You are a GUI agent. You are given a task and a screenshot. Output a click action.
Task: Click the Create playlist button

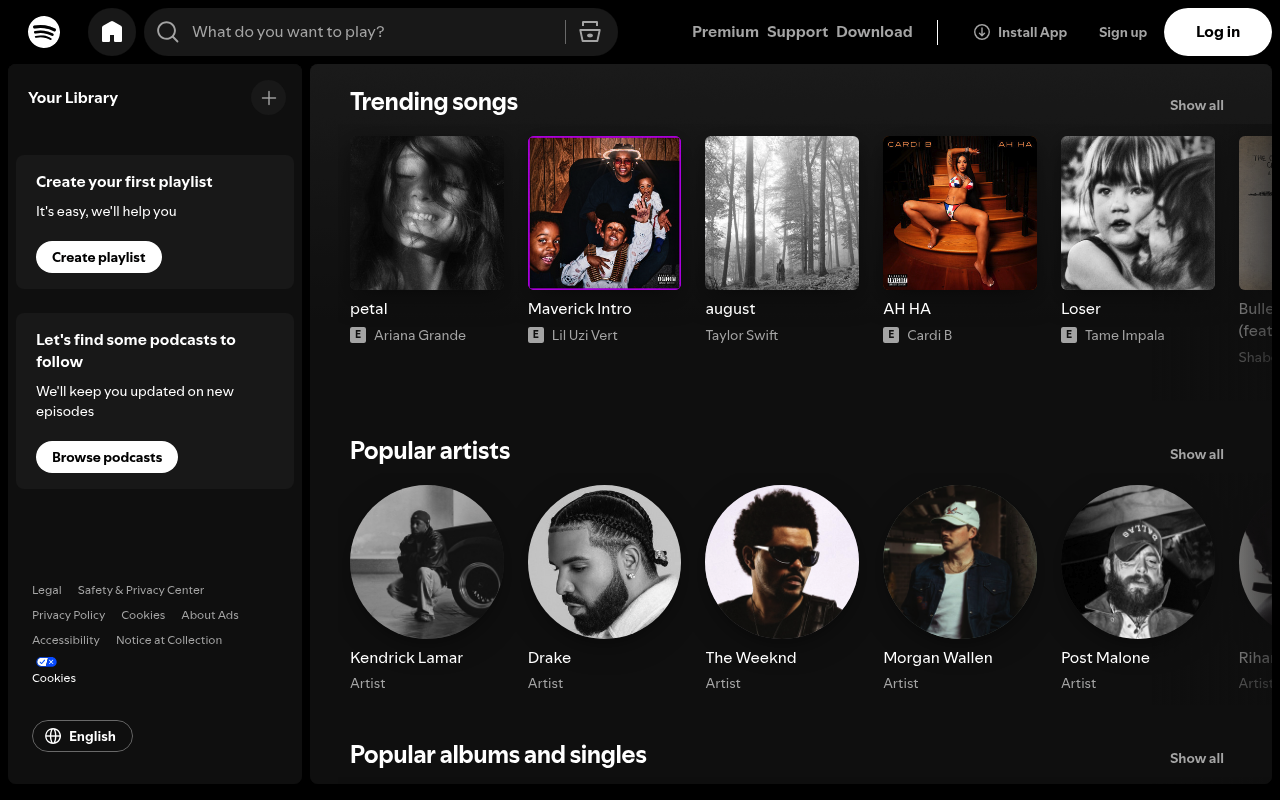click(x=99, y=257)
